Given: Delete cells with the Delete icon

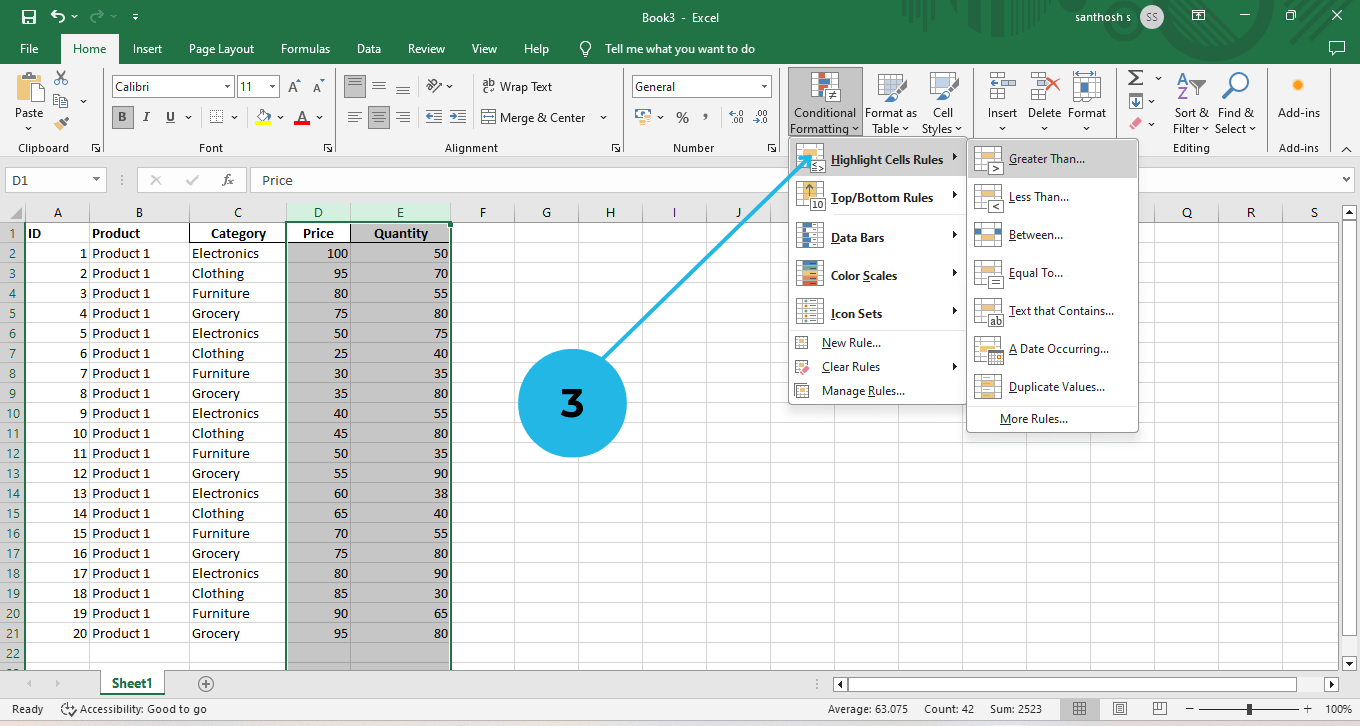Looking at the screenshot, I should pos(1044,103).
